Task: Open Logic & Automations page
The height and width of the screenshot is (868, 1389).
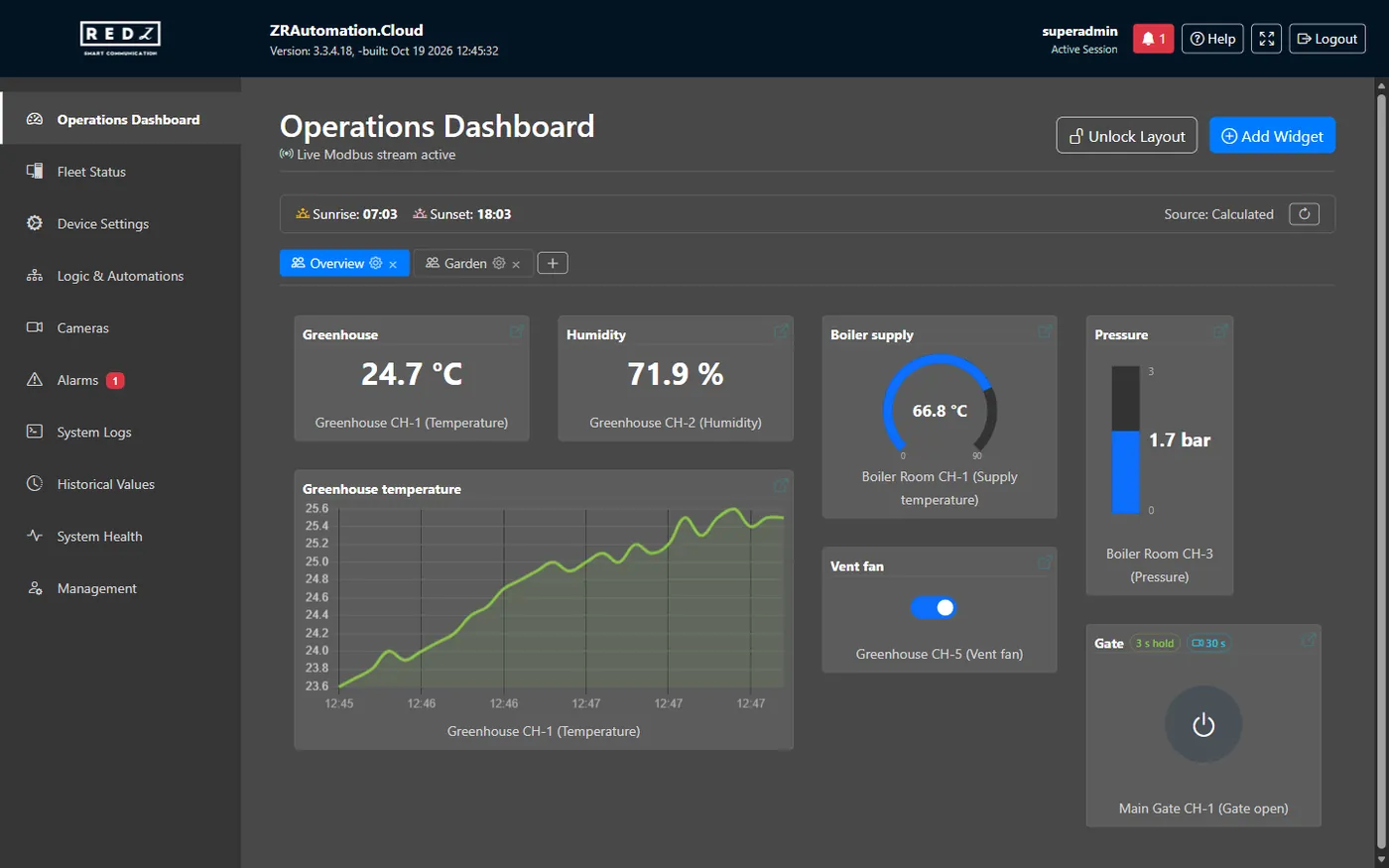Action: coord(120,276)
